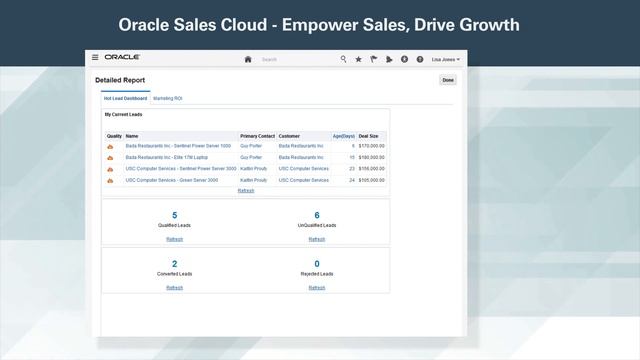Image resolution: width=640 pixels, height=360 pixels.
Task: Click the Primary Contact column header
Action: [258, 136]
